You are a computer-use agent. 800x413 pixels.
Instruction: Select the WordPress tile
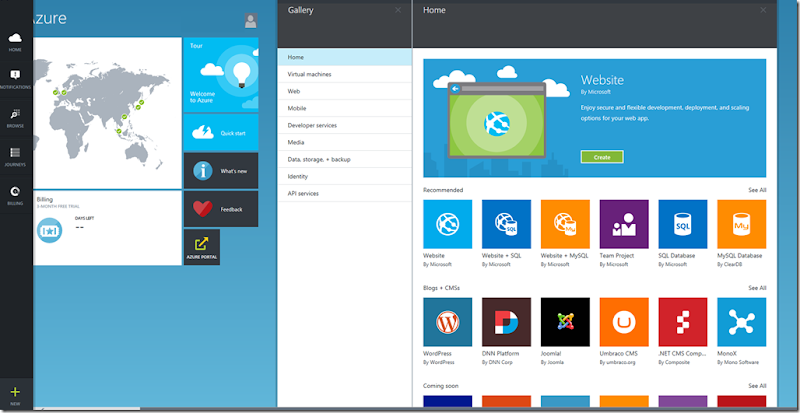447,322
